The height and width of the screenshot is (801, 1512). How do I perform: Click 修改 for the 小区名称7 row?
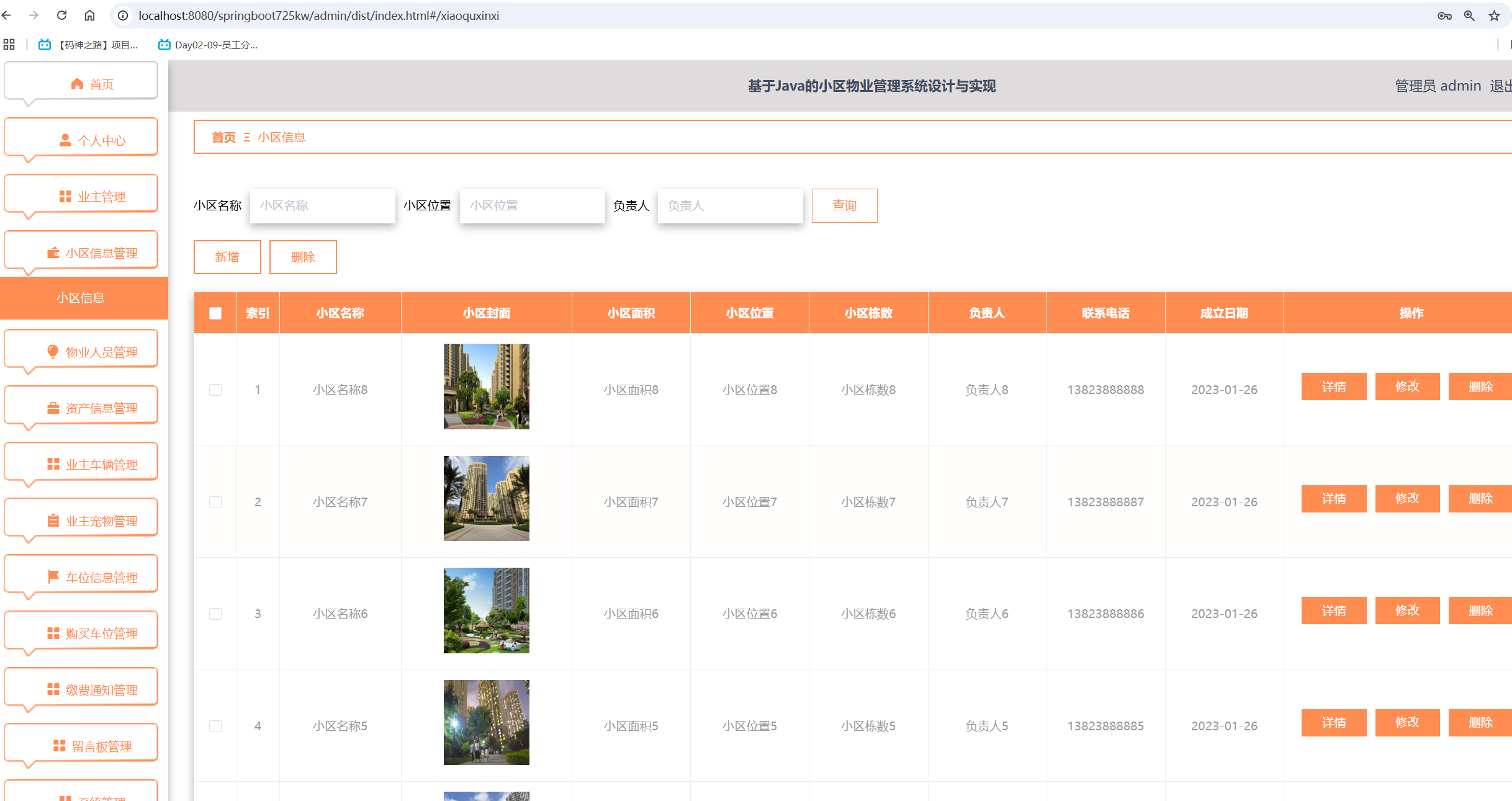(x=1408, y=499)
